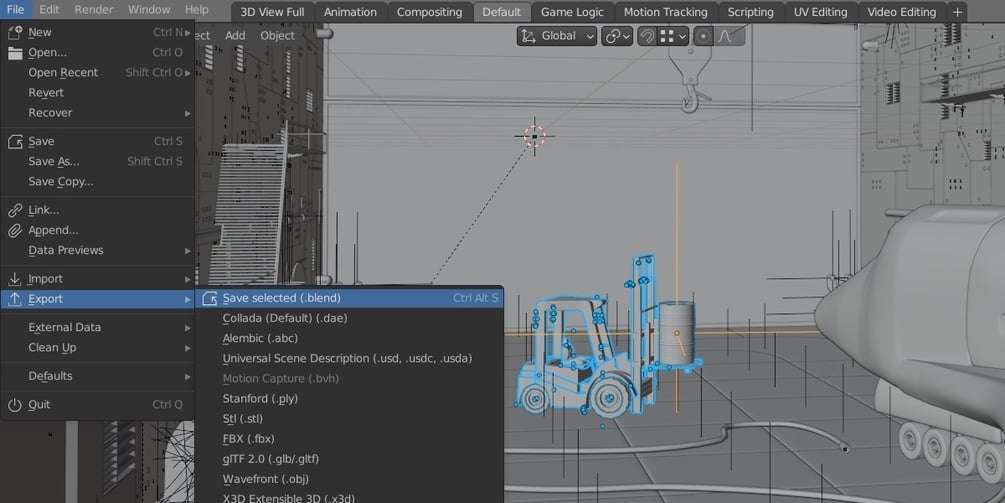Click the Export upload icon
The height and width of the screenshot is (503, 1005).
click(15, 299)
